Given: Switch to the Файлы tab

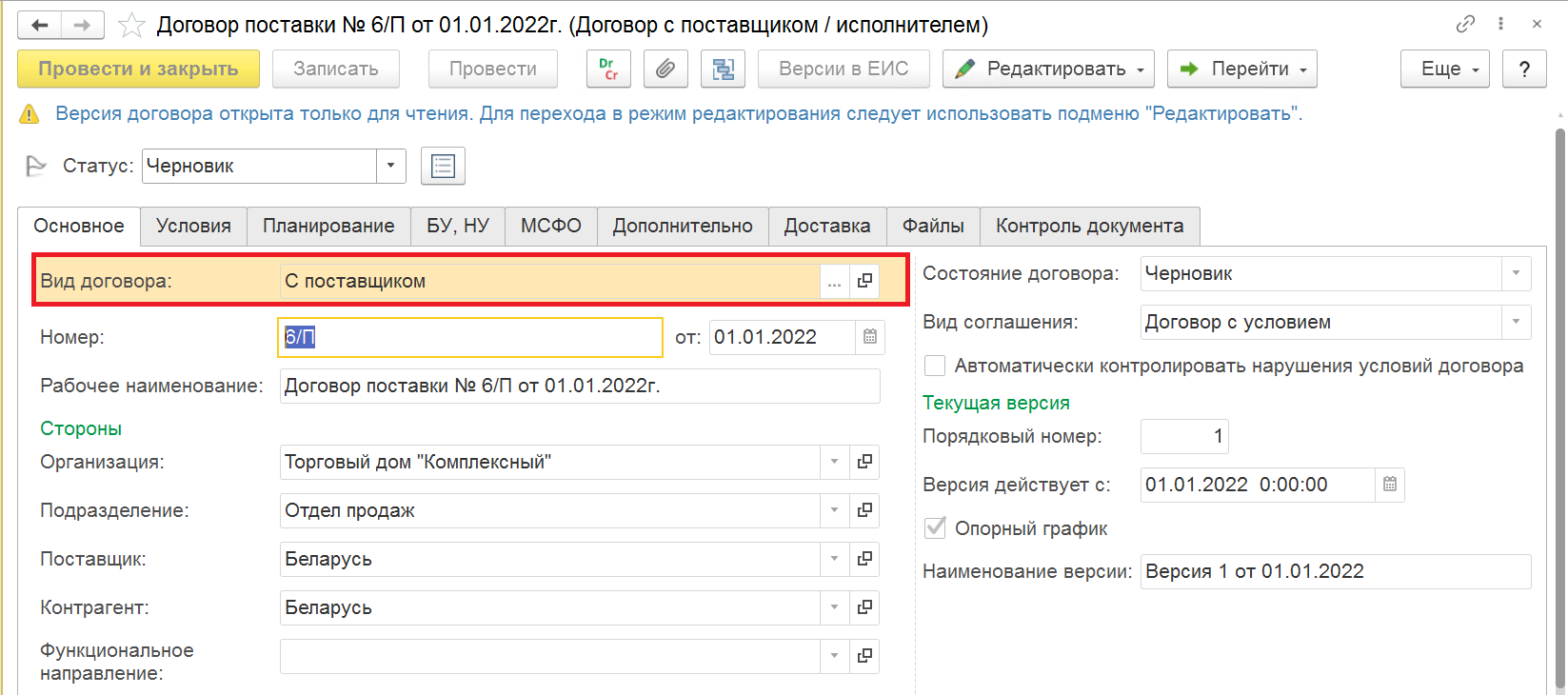Looking at the screenshot, I should pos(933,226).
